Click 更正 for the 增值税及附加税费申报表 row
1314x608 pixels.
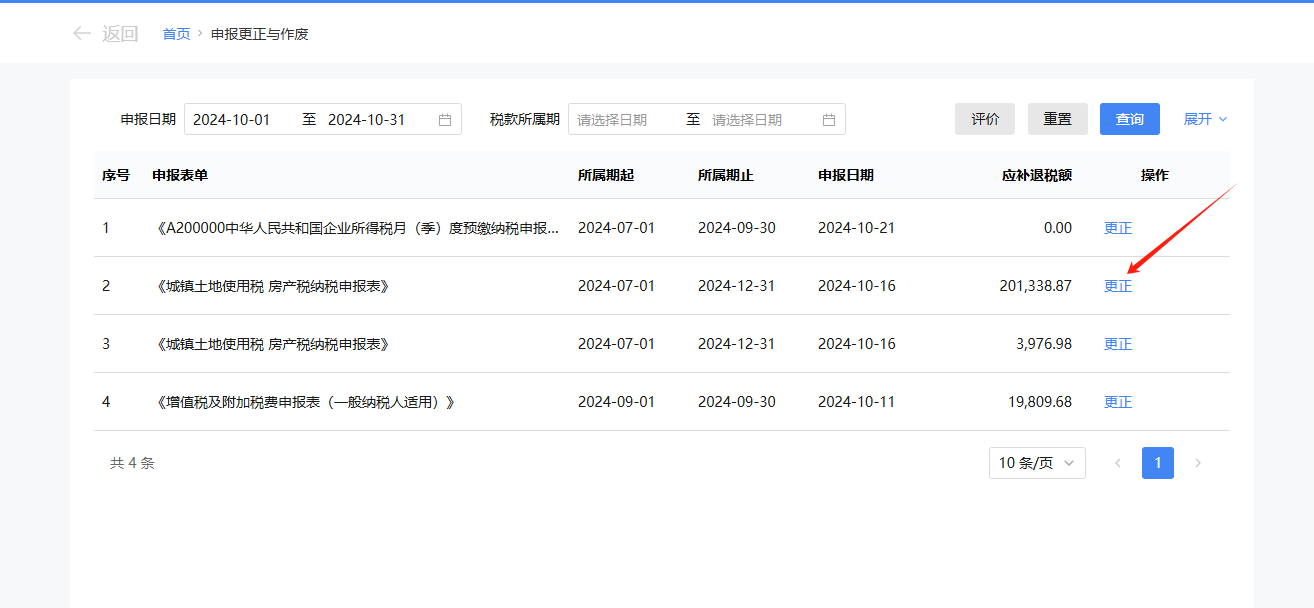[1117, 401]
